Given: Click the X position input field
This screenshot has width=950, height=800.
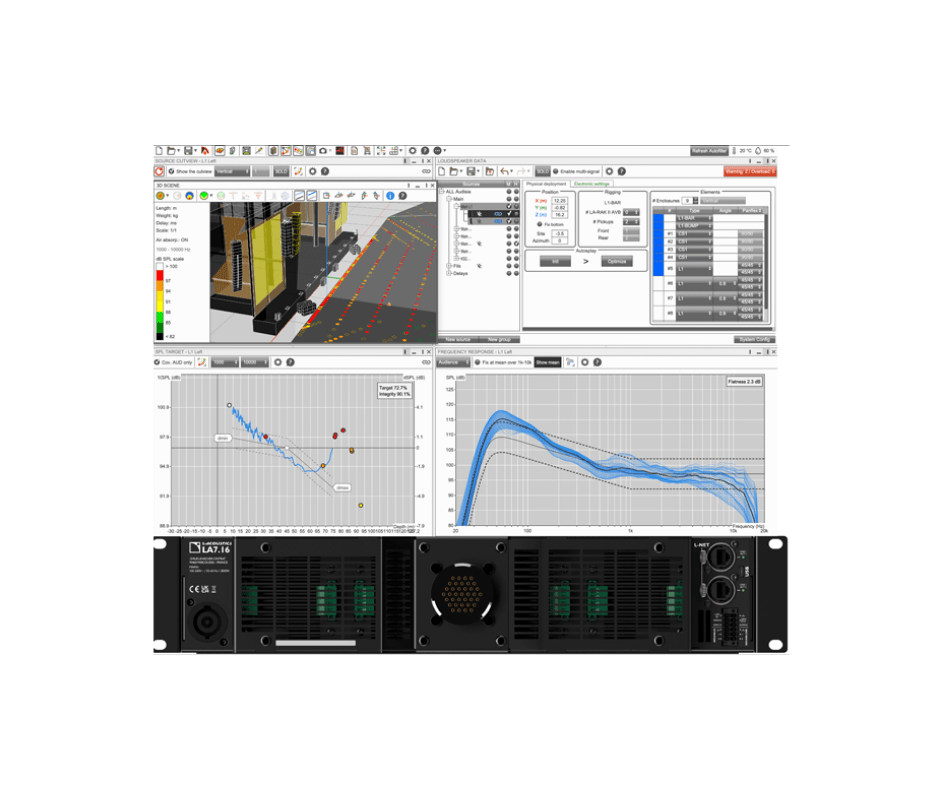Looking at the screenshot, I should pos(559,201).
